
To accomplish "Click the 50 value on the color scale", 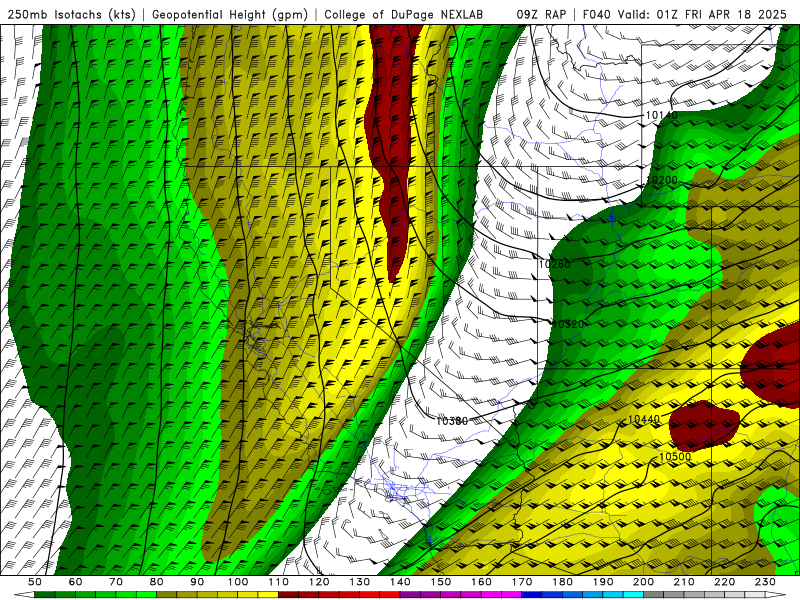I will click(35, 582).
